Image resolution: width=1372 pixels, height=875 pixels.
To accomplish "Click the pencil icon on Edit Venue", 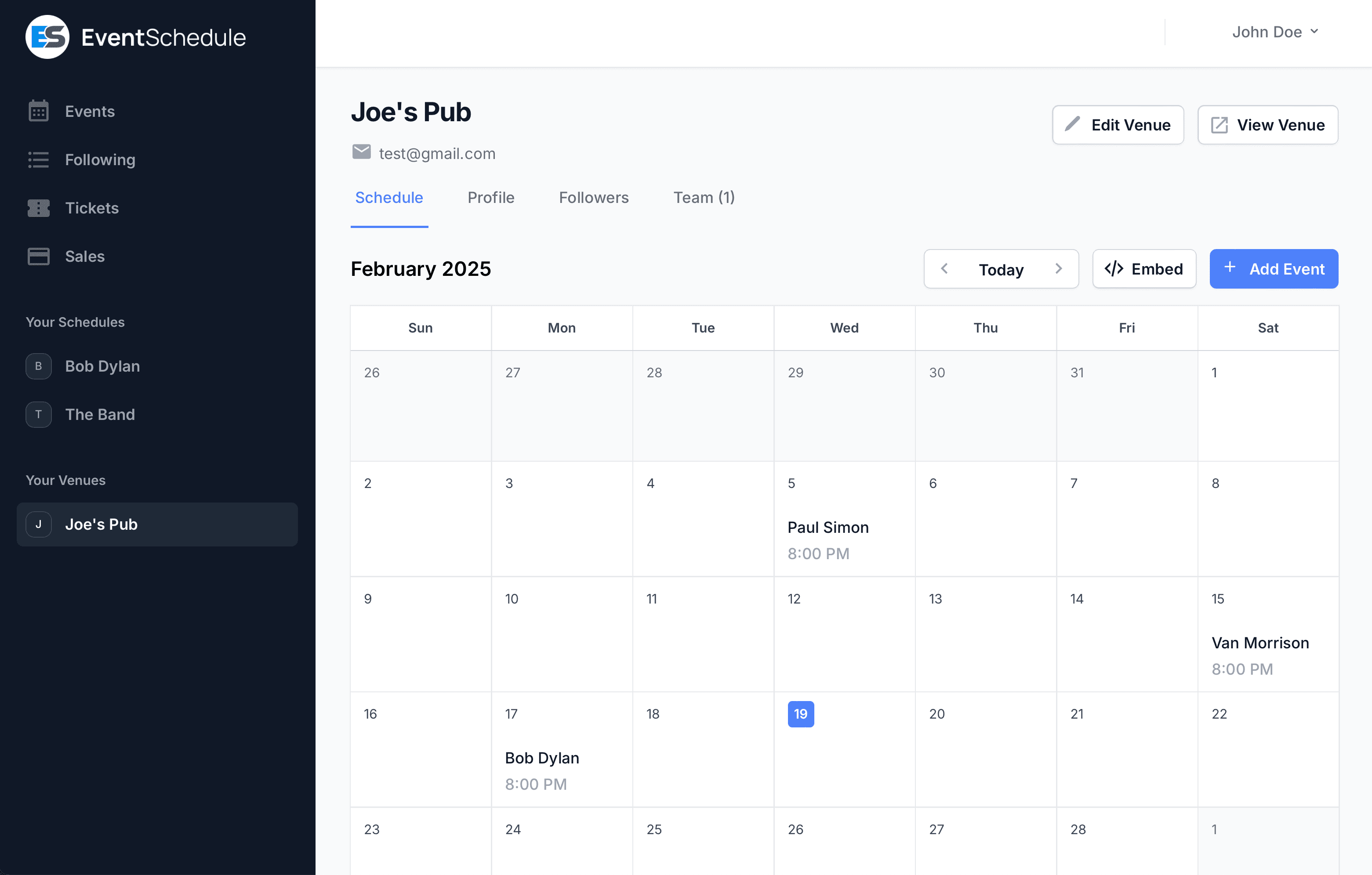I will tap(1072, 123).
